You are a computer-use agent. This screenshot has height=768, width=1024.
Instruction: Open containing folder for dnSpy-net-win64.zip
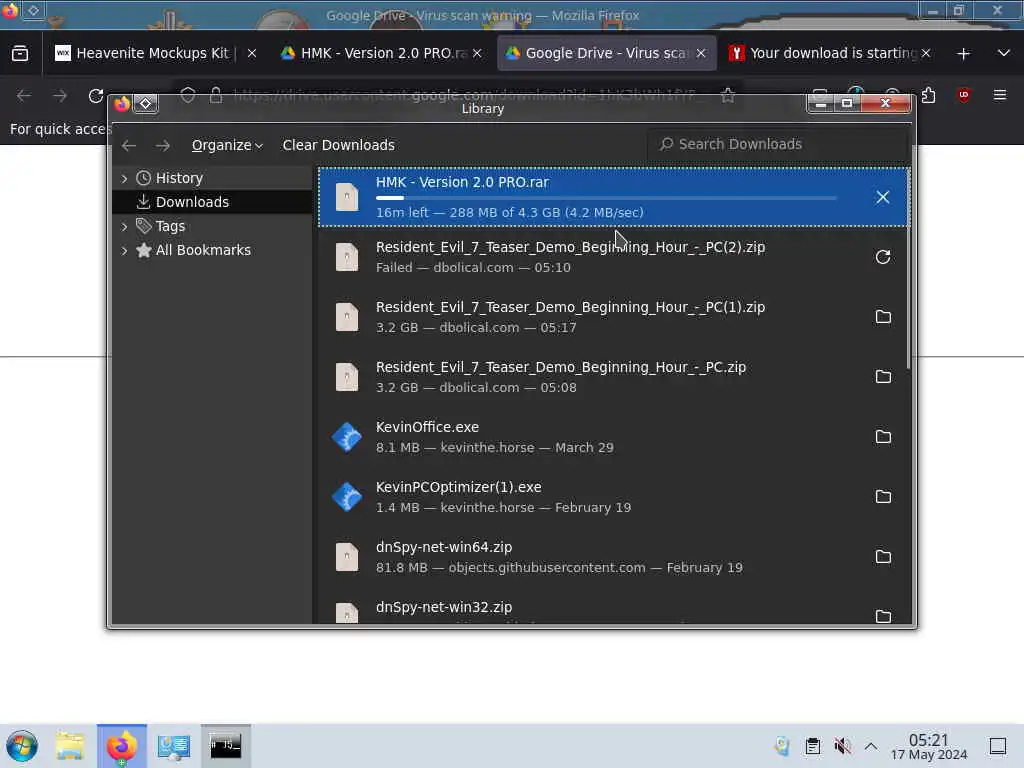click(x=883, y=557)
